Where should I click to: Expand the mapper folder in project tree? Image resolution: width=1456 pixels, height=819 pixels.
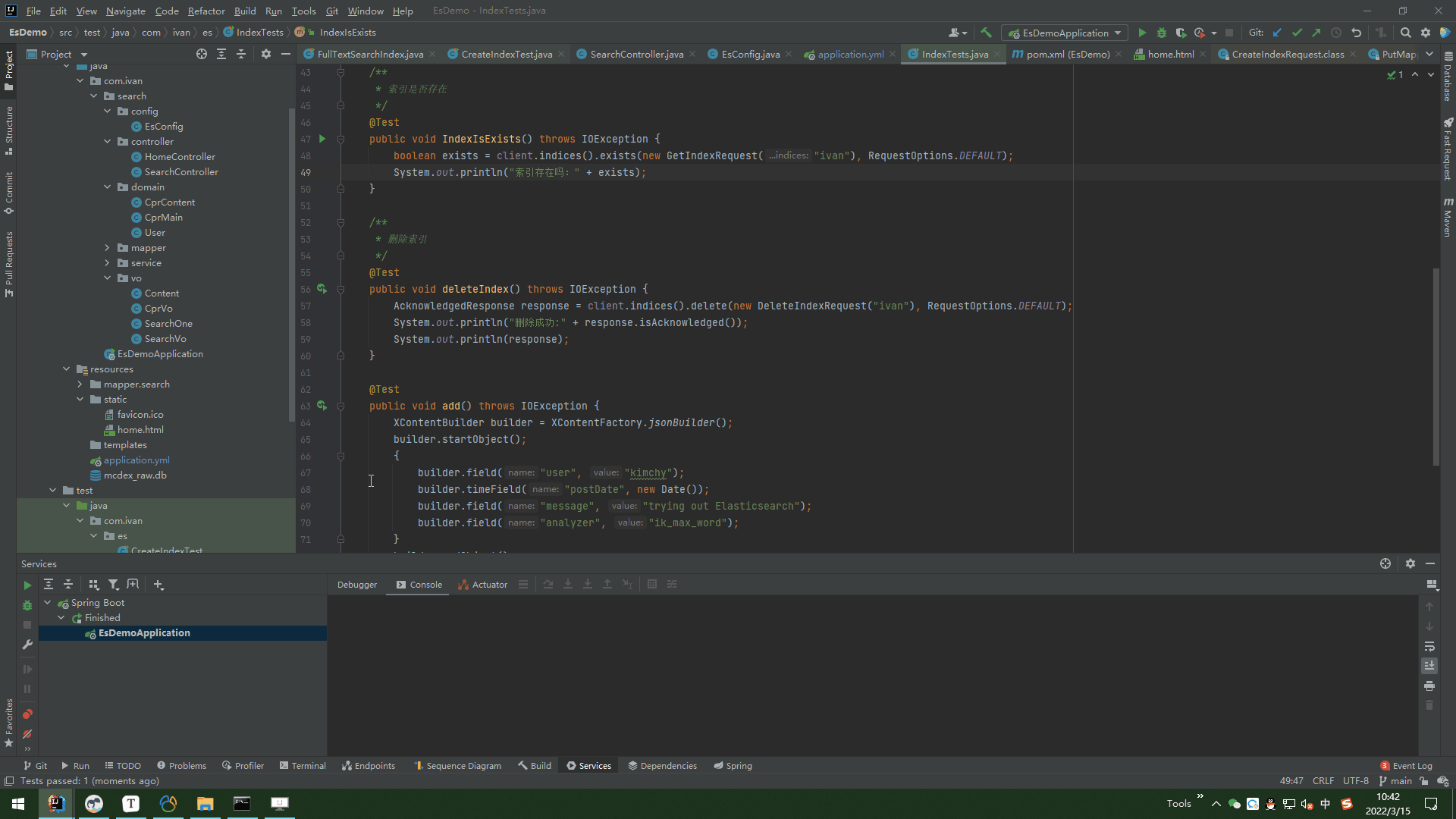(107, 248)
